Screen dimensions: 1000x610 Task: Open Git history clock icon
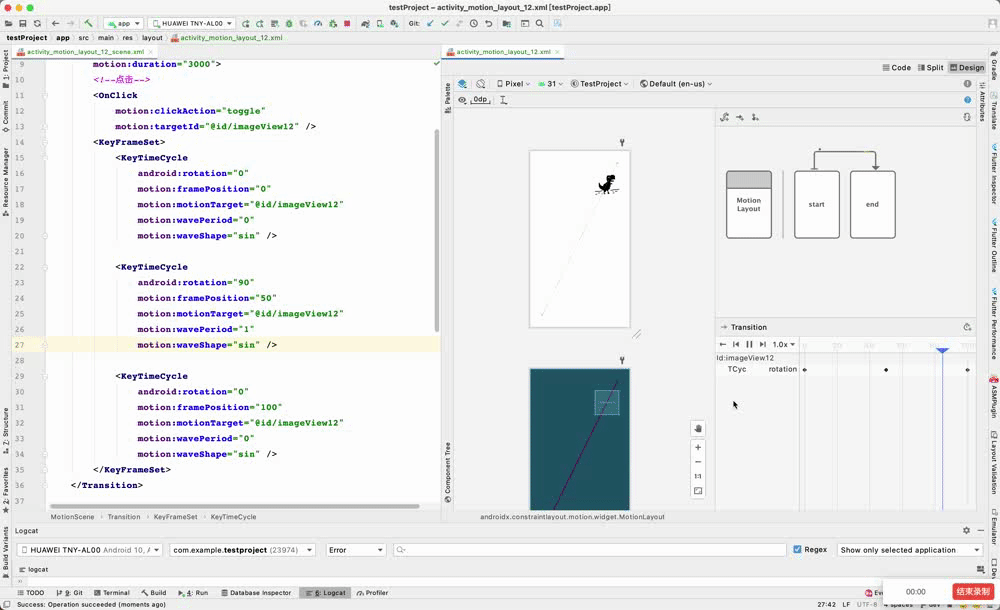[474, 24]
